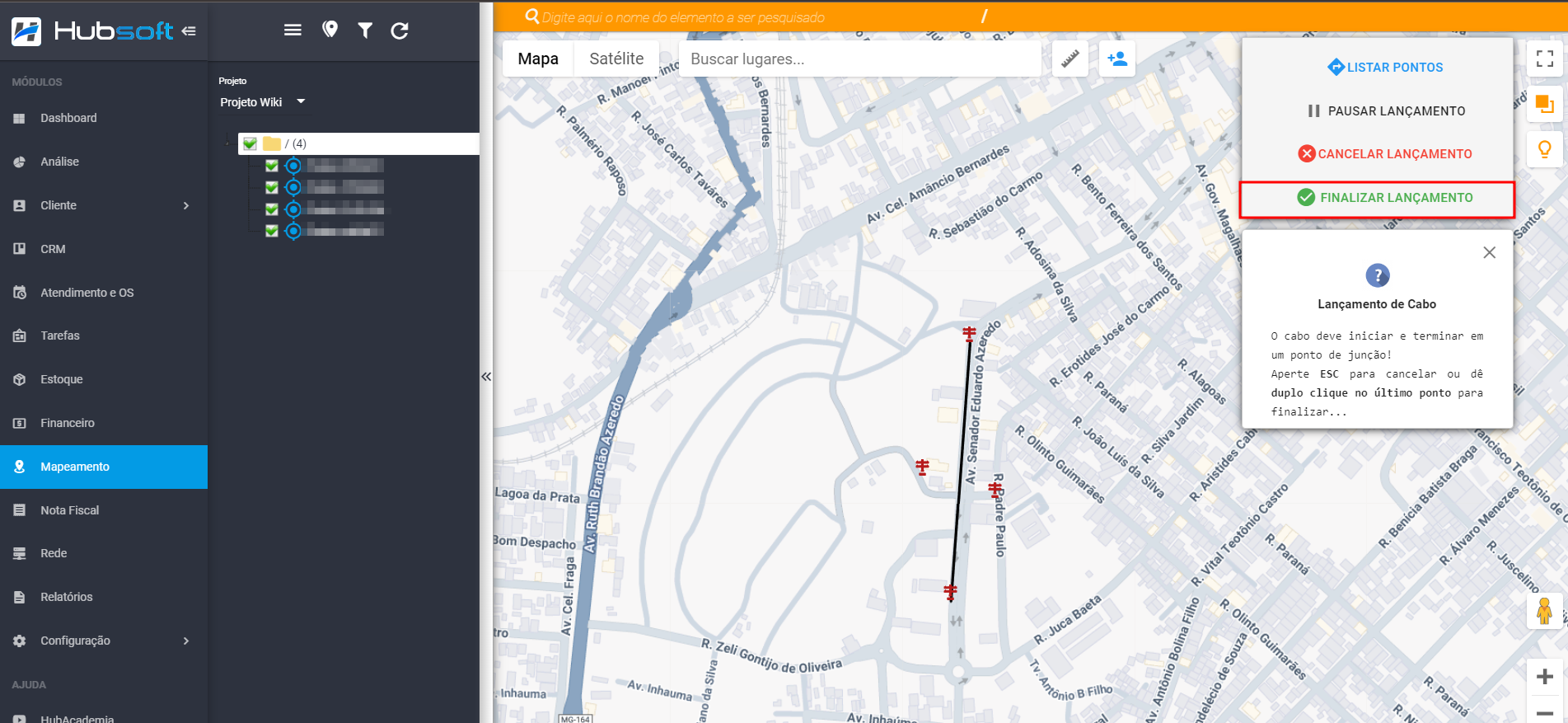Toggle checkbox of first tree element

271,166
